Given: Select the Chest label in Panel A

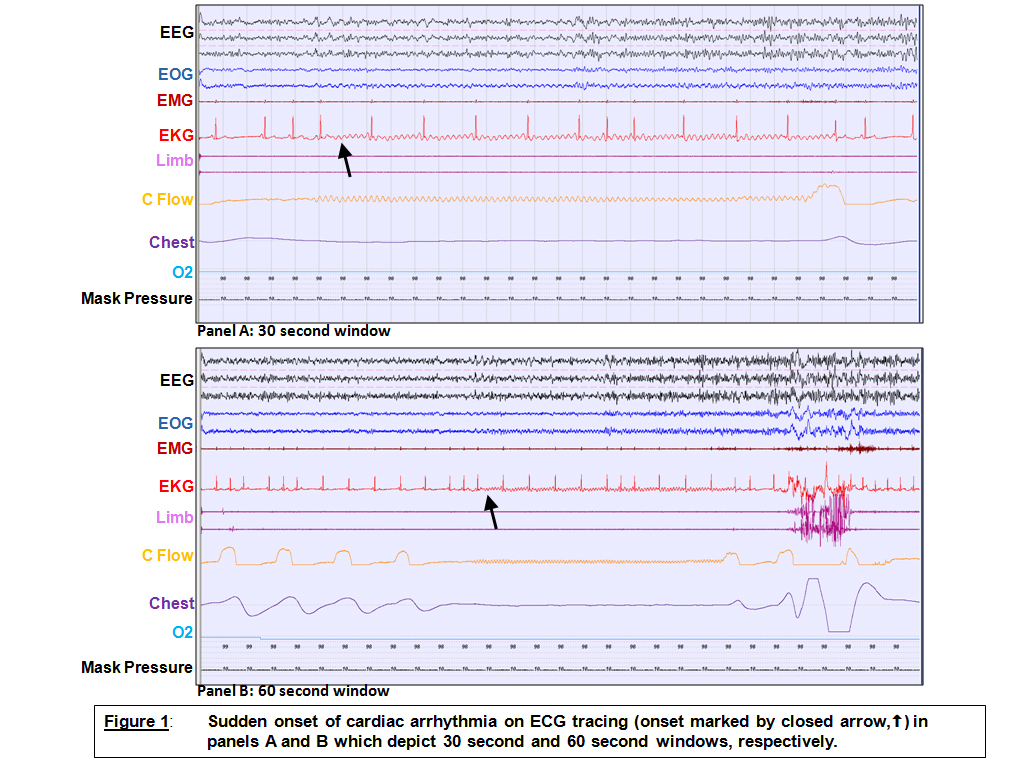Looking at the screenshot, I should tap(171, 242).
